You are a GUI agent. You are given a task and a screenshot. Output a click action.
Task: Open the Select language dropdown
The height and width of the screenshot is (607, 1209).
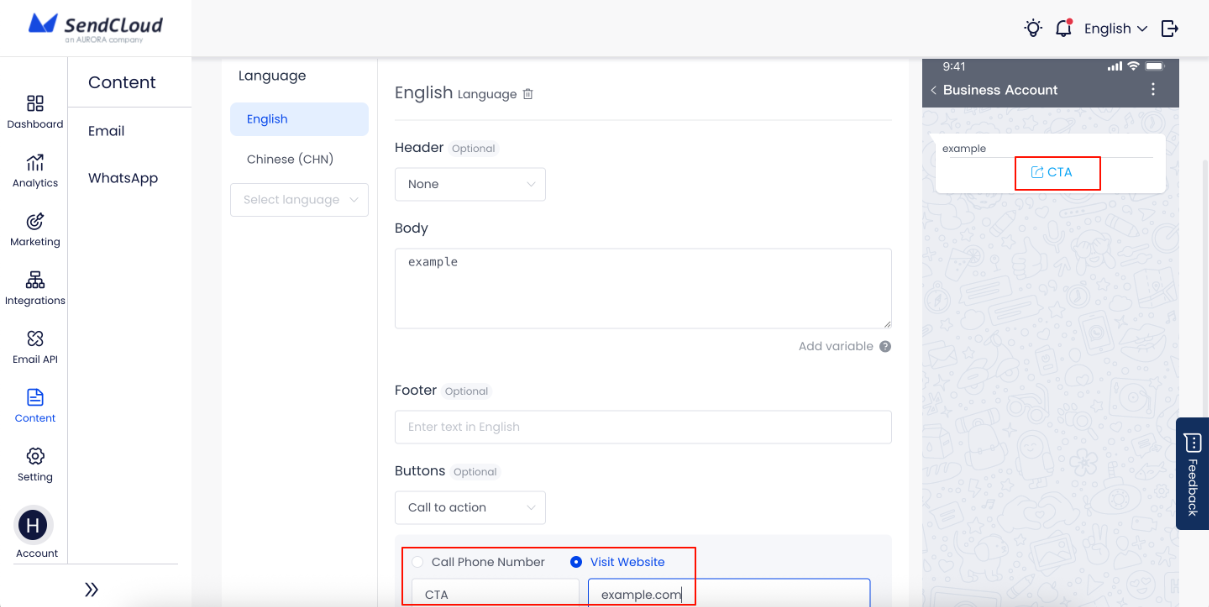(299, 200)
